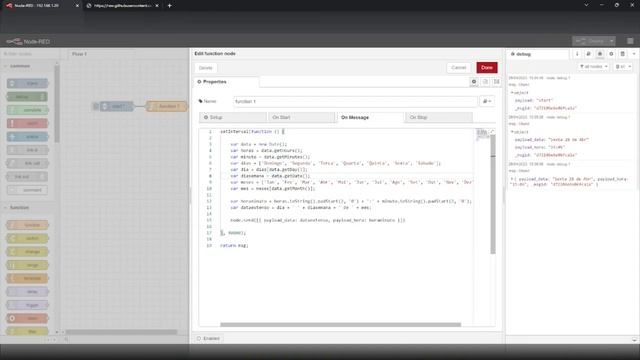Click the code editor vertical scrollbar
This screenshot has width=640, height=360.
click(x=493, y=194)
